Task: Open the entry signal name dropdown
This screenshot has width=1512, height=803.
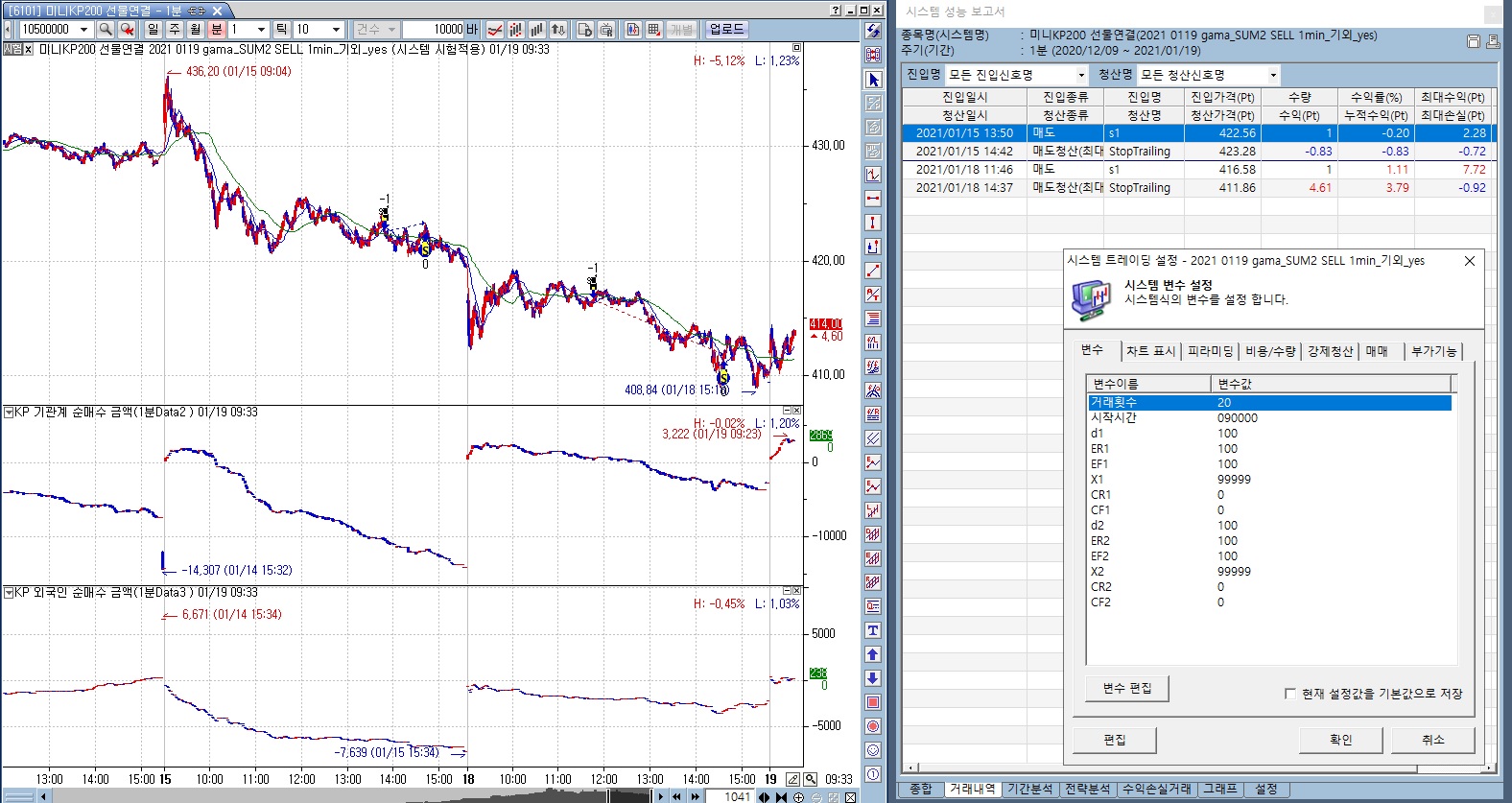Action: (x=1081, y=75)
